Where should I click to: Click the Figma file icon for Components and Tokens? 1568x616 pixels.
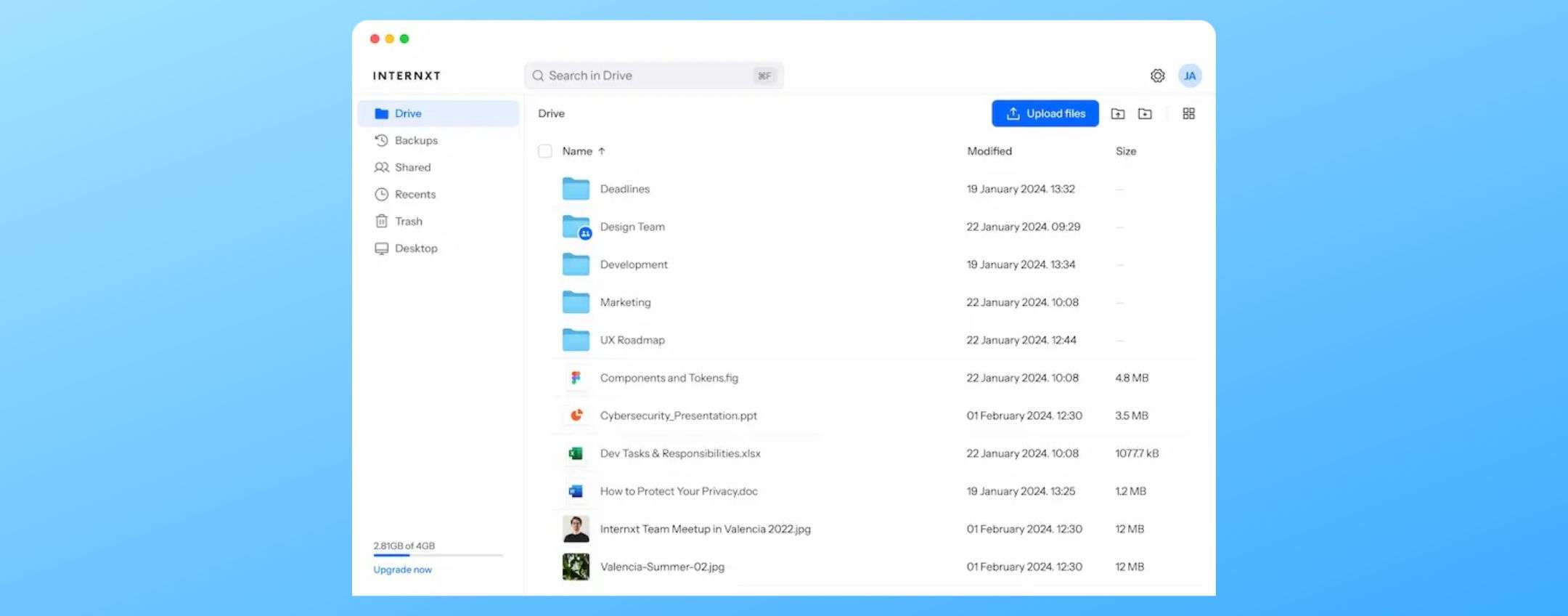point(576,378)
